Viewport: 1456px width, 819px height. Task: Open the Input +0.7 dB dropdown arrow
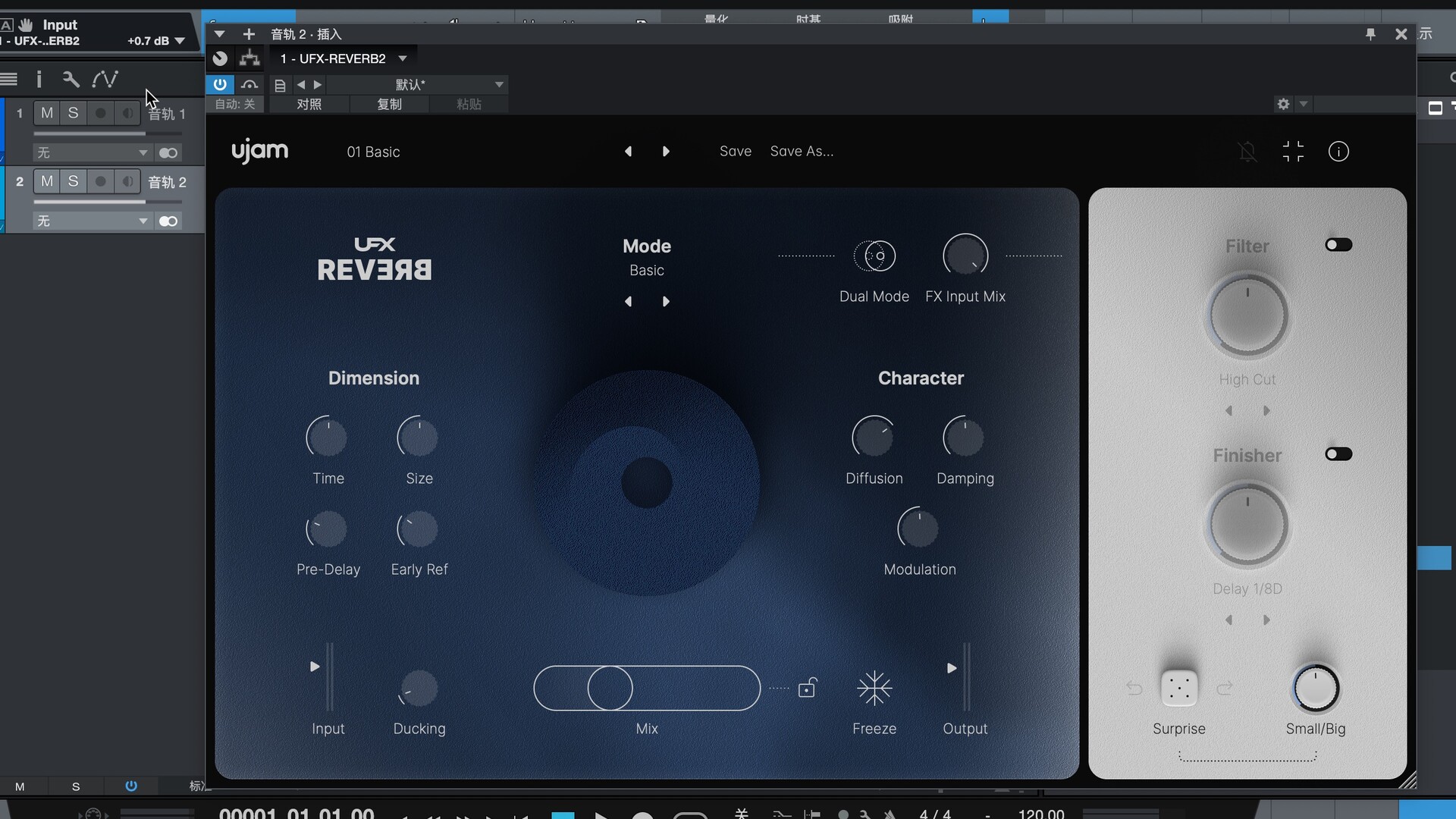pyautogui.click(x=180, y=41)
